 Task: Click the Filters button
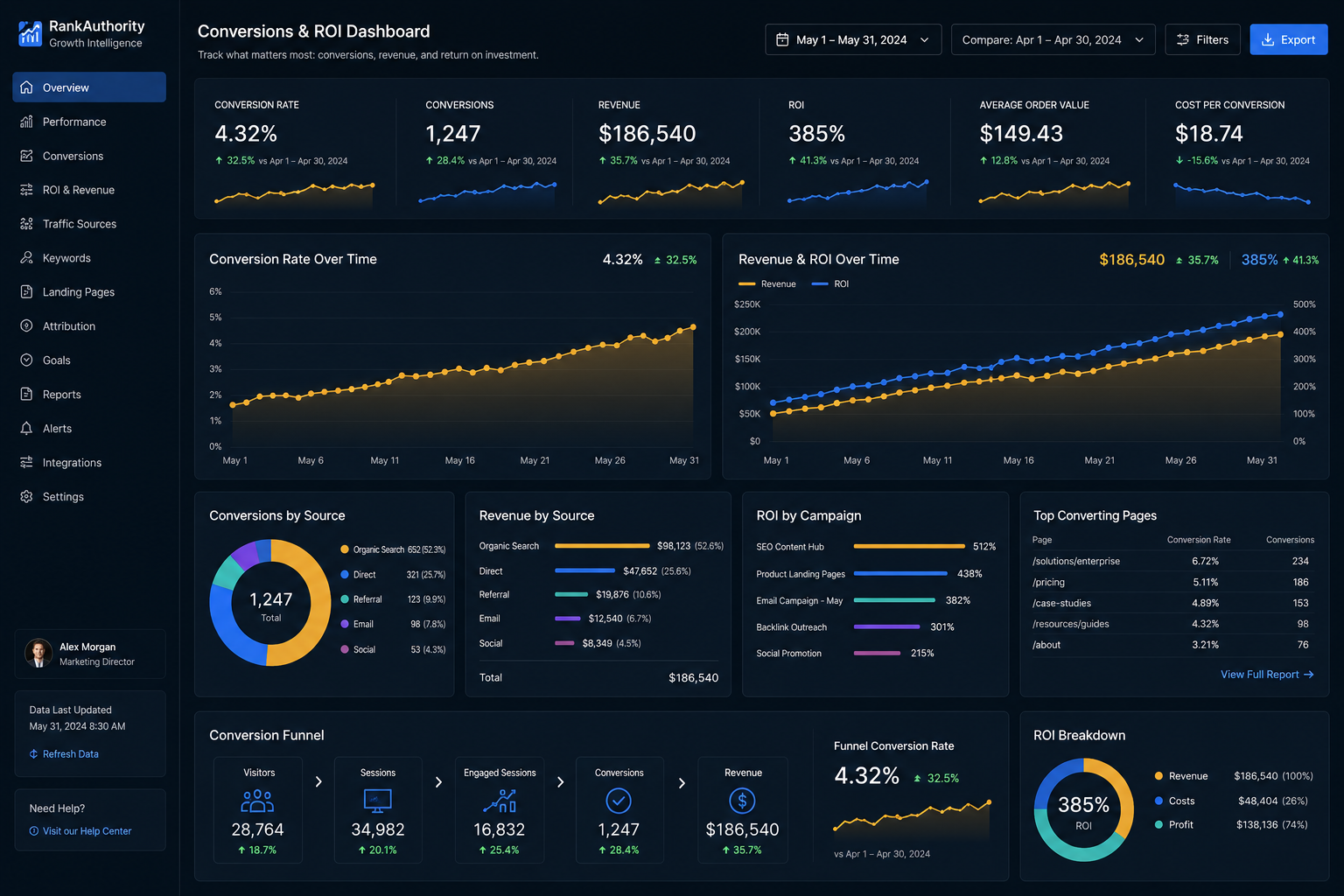pos(1202,39)
